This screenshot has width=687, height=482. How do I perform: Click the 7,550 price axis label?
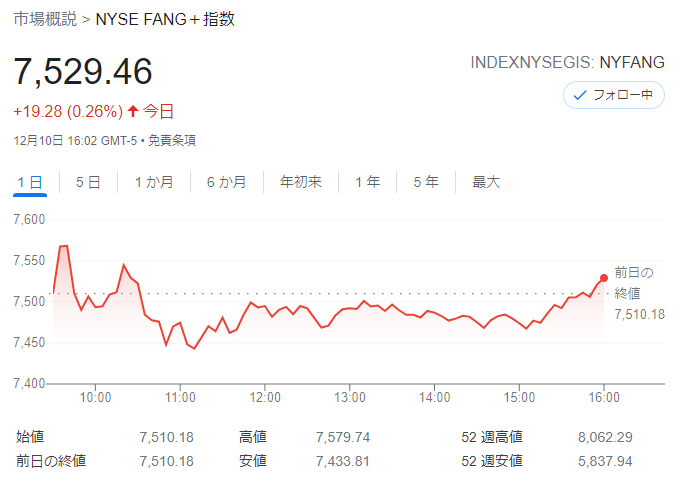[29, 260]
